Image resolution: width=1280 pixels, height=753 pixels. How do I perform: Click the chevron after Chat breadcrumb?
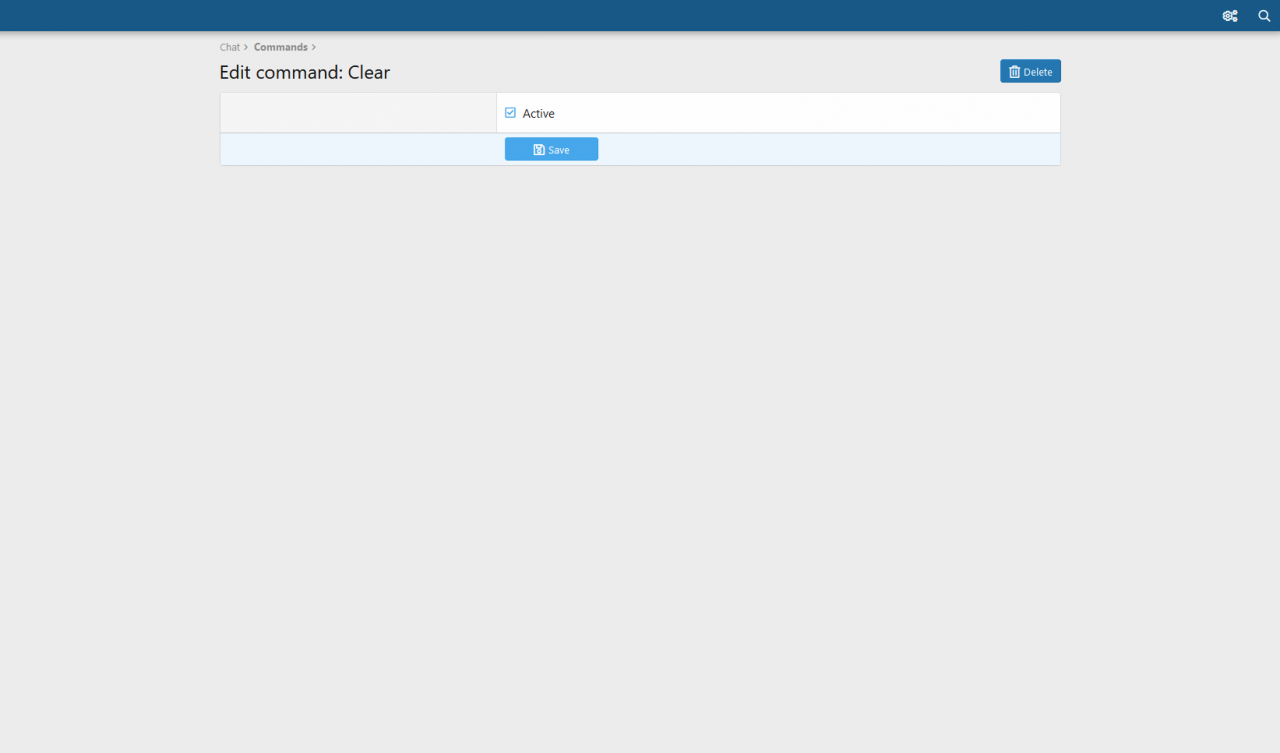(x=246, y=47)
